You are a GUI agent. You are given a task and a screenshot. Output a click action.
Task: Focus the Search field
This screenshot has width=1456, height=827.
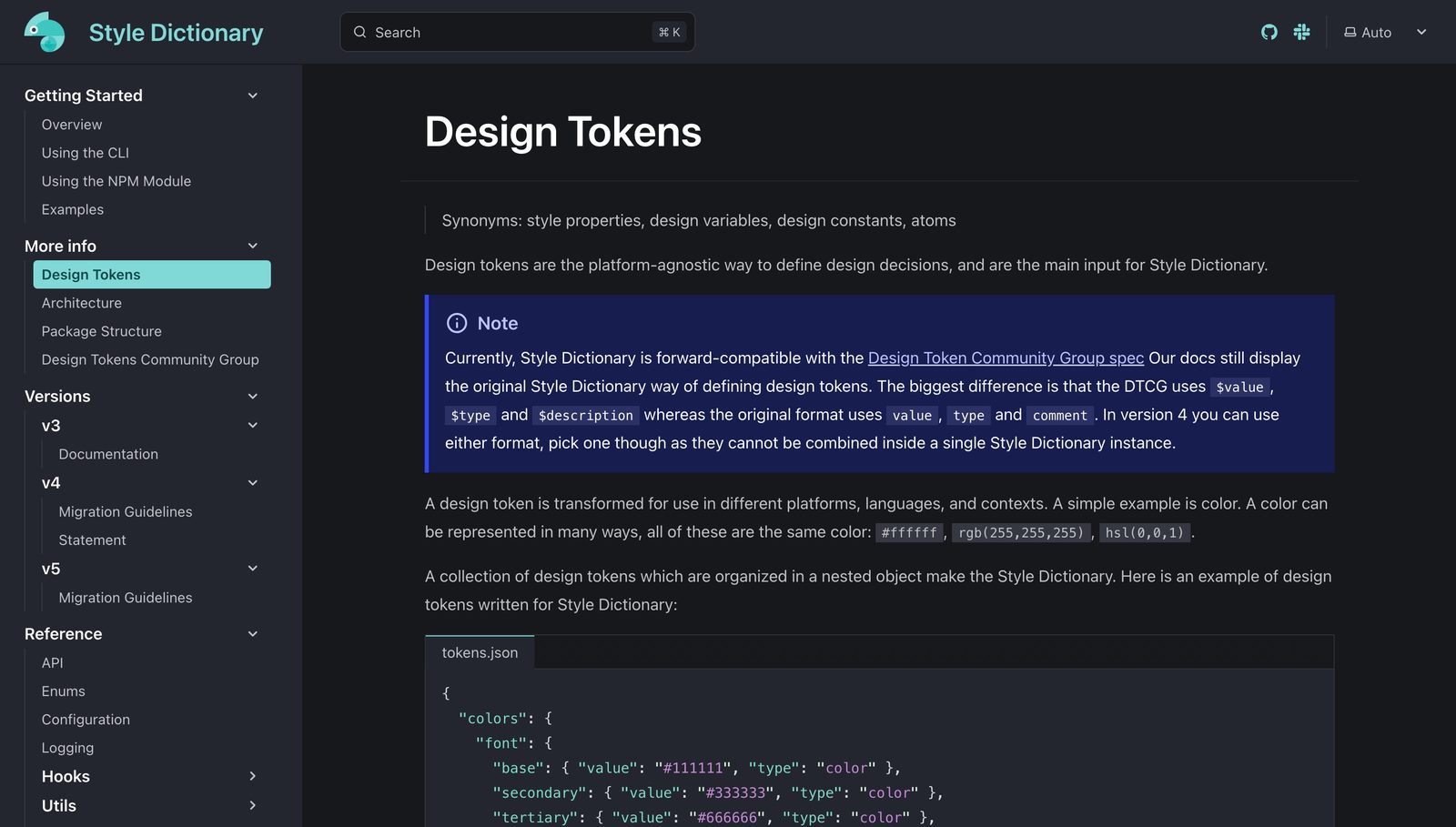pos(517,32)
